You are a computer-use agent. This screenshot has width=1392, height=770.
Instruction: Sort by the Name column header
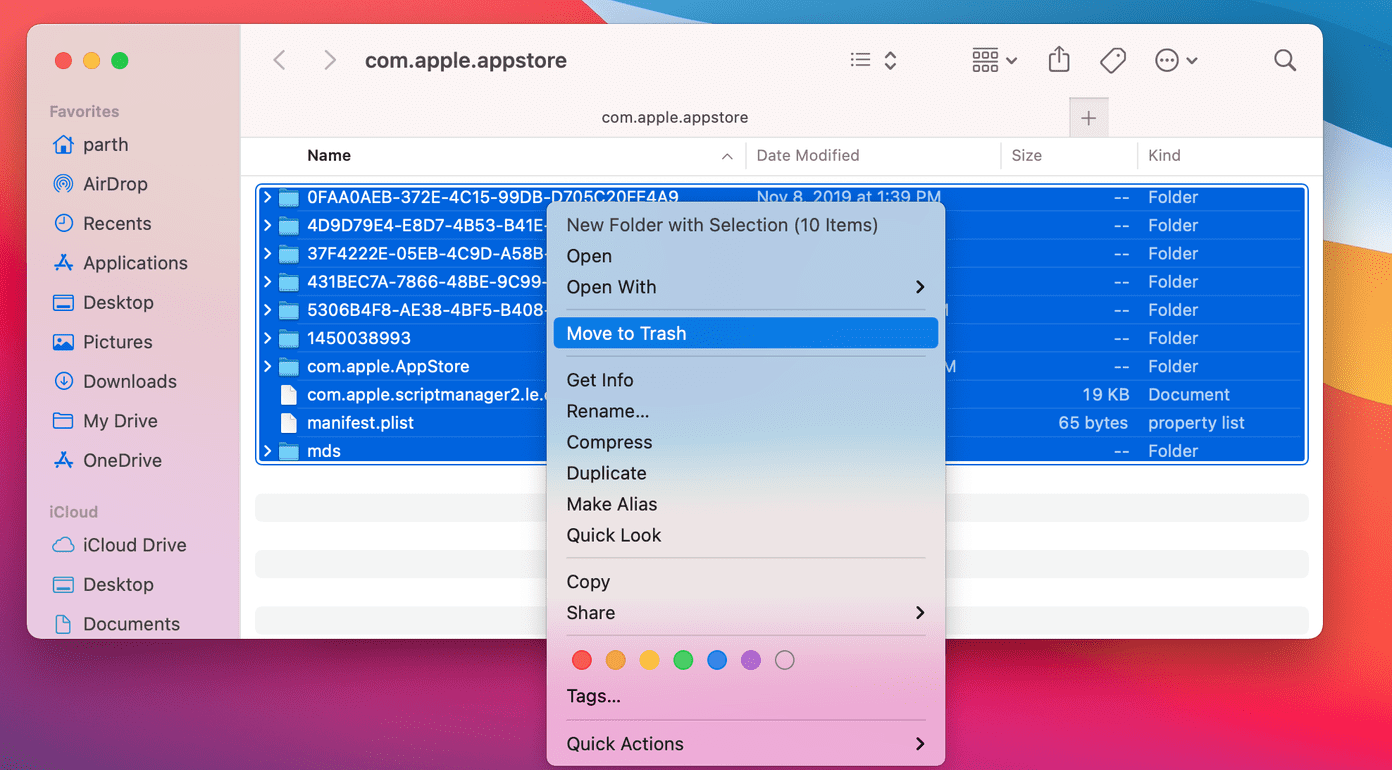pyautogui.click(x=329, y=155)
